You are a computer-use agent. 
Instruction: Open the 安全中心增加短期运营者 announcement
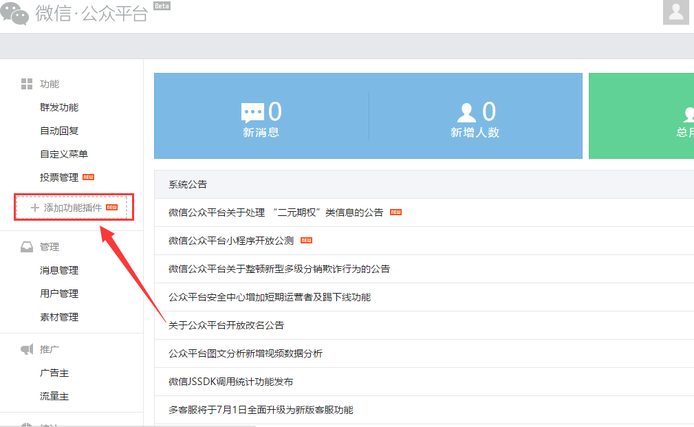270,297
